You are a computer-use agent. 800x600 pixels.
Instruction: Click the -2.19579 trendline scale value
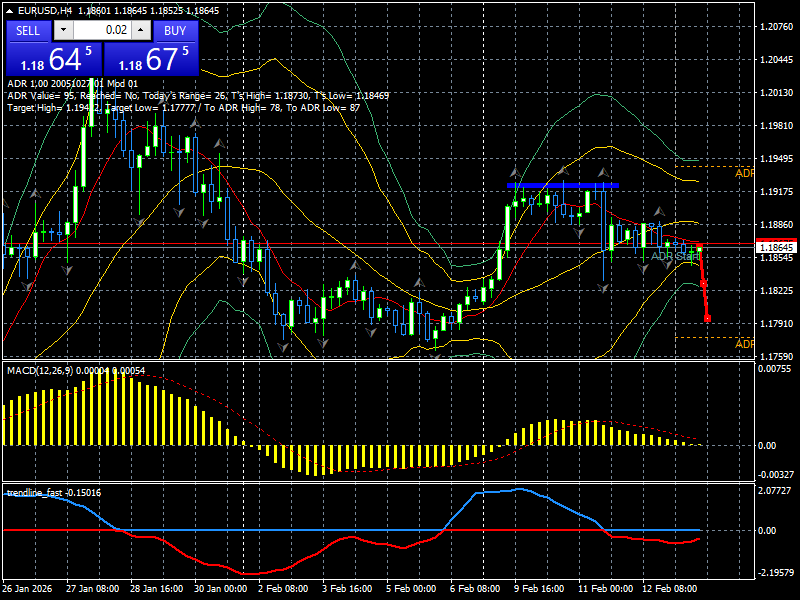point(776,573)
